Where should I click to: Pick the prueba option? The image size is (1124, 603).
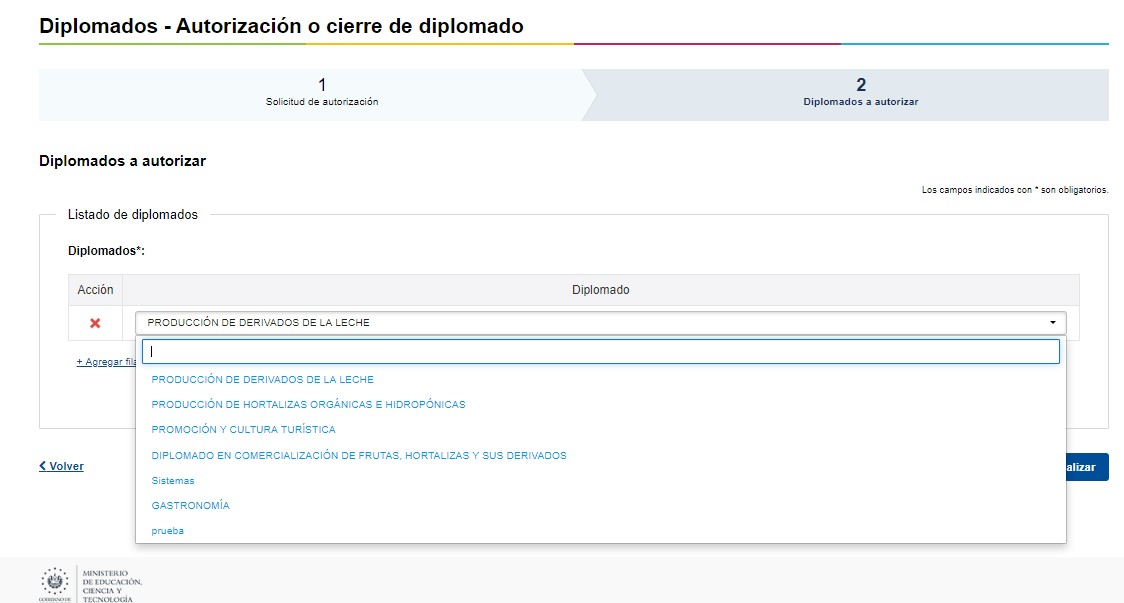168,531
